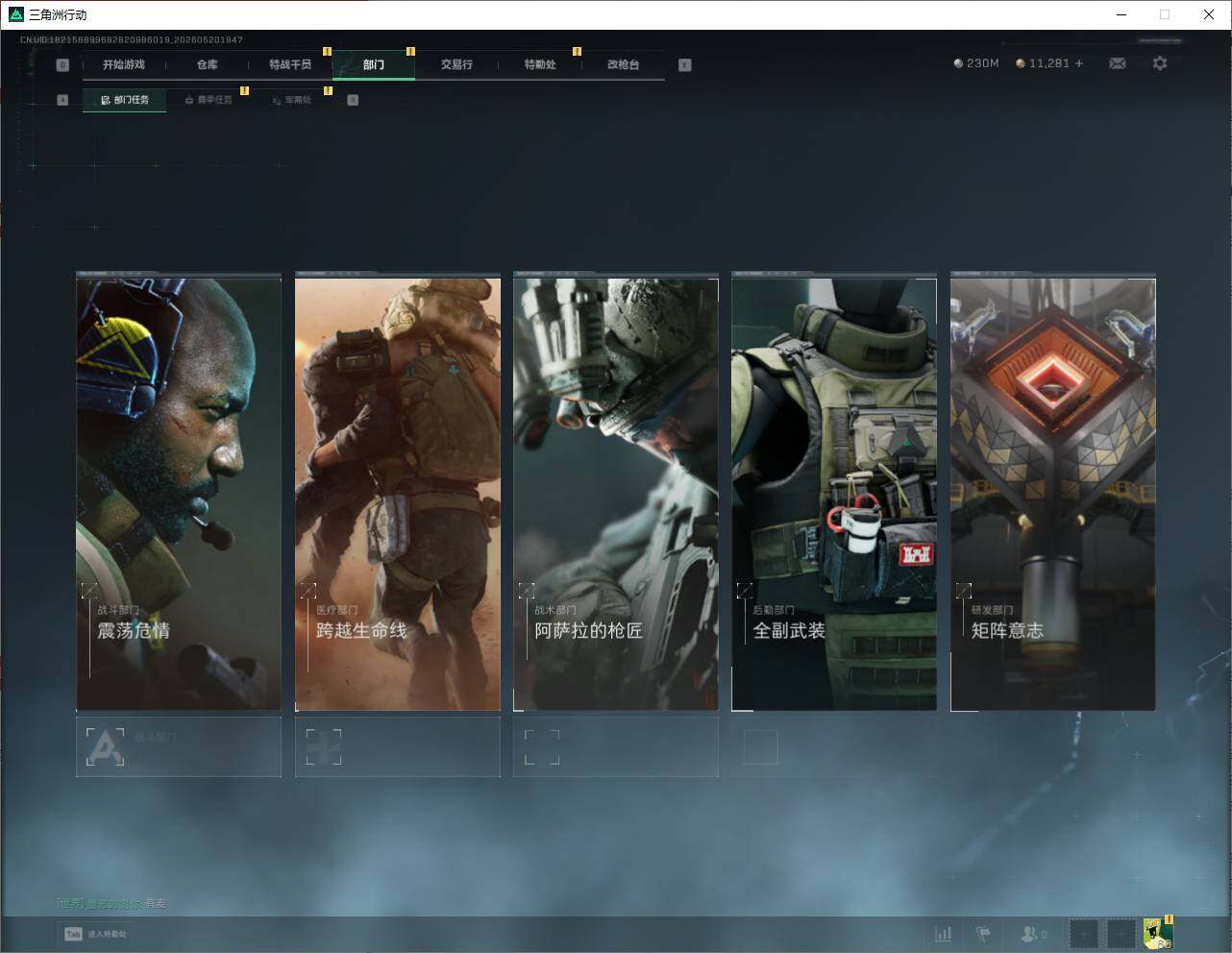This screenshot has height=953, width=1232.
Task: Click the expand icon above 跨越生命线 title
Action: click(308, 590)
